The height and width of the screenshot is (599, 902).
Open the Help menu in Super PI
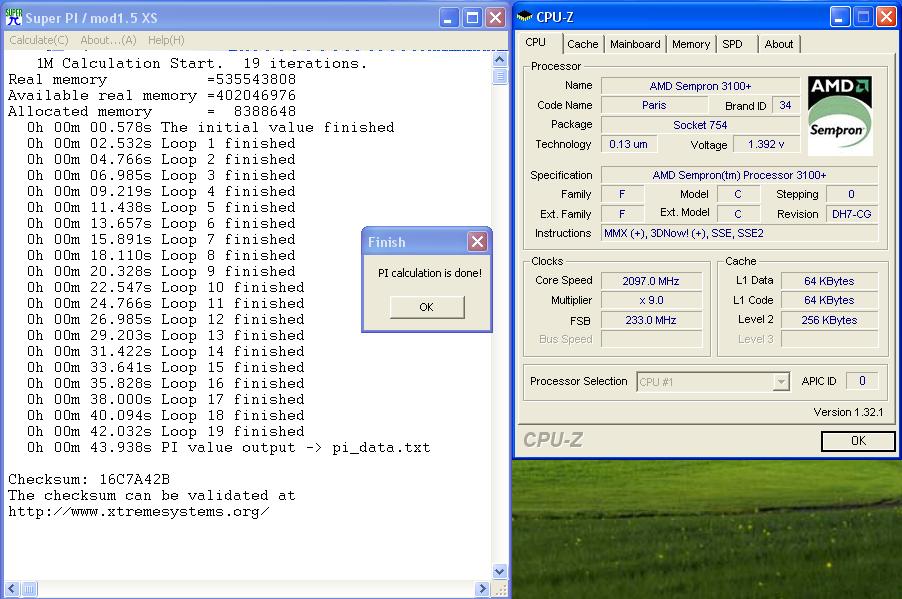(166, 40)
